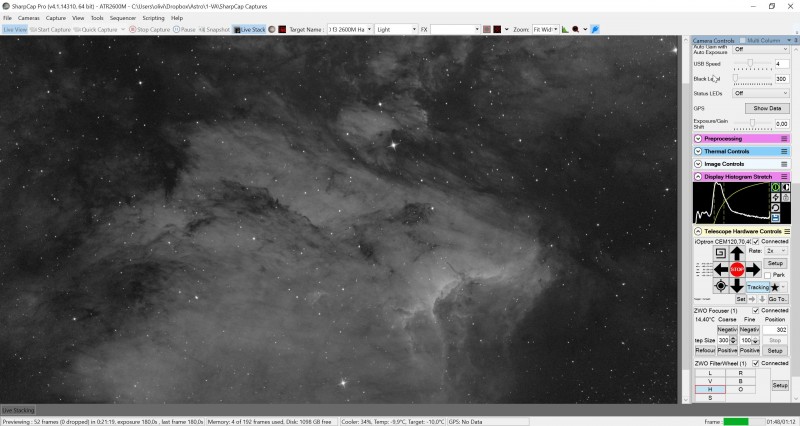800x426 pixels.
Task: Click the dark red square icon after FX
Action: point(497,30)
